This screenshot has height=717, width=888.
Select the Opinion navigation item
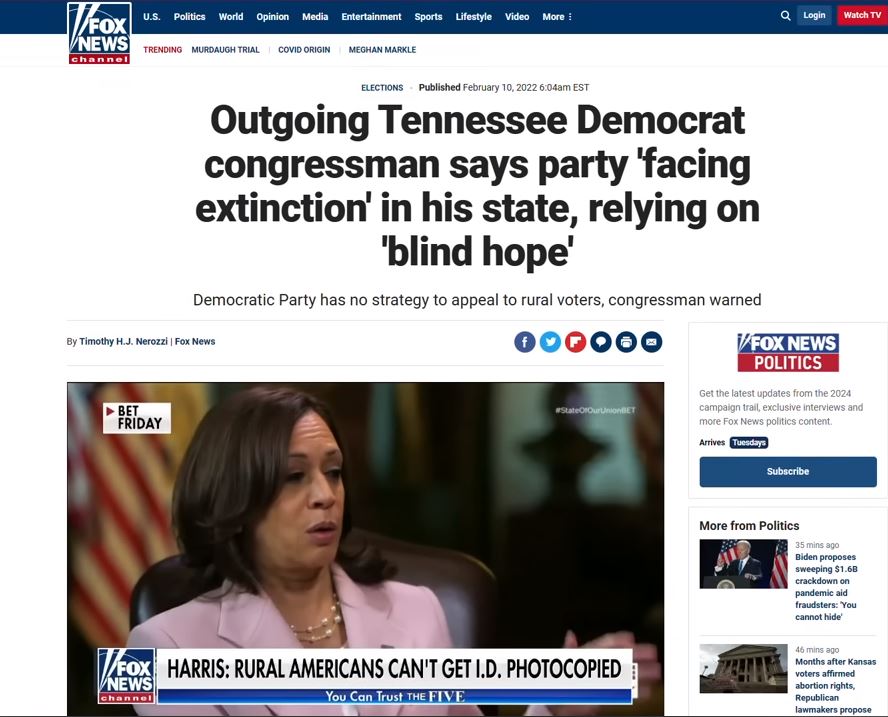(272, 17)
